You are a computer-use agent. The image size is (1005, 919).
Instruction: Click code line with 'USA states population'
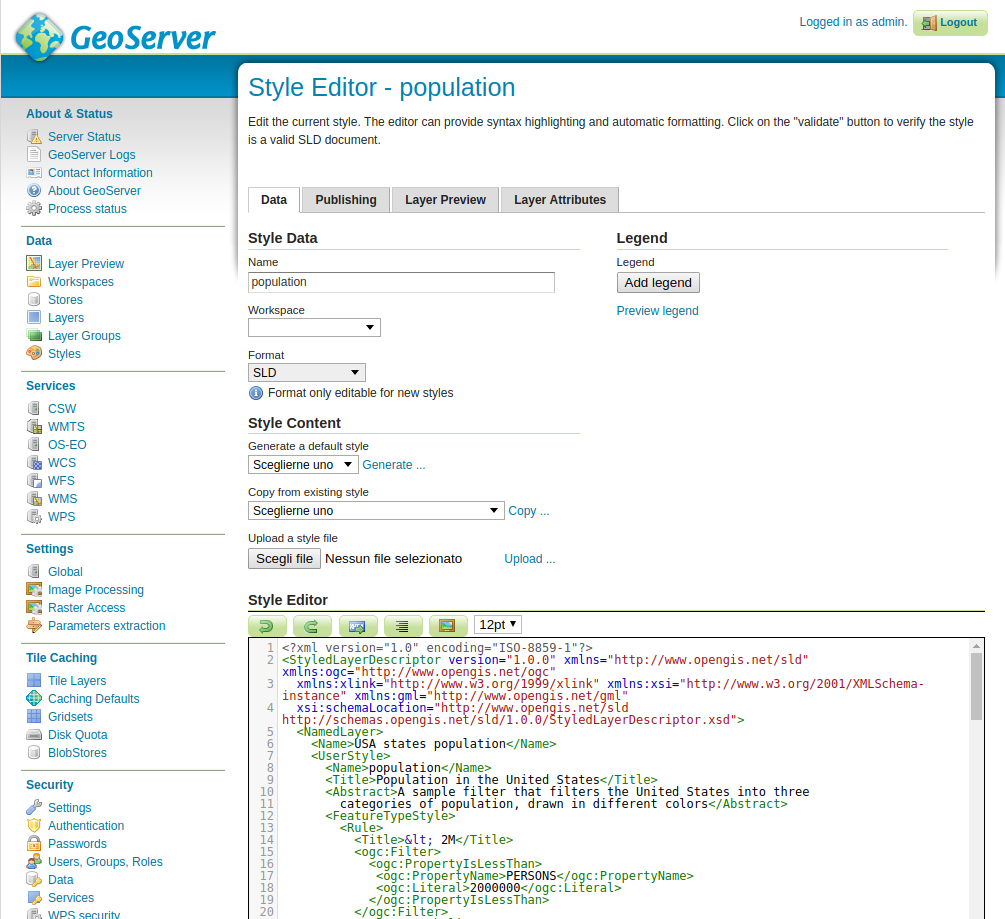click(433, 743)
